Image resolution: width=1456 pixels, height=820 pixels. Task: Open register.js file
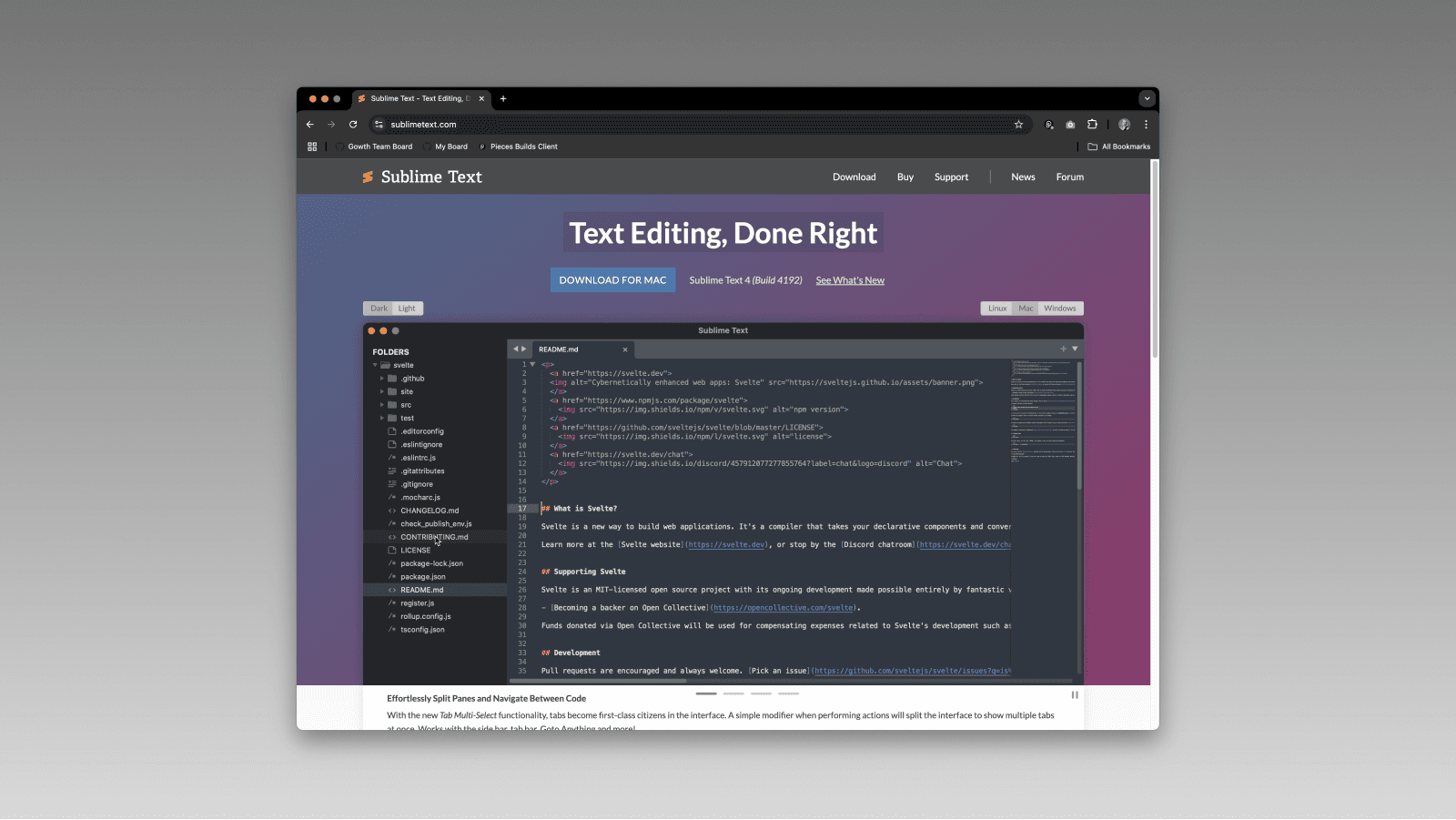(417, 603)
